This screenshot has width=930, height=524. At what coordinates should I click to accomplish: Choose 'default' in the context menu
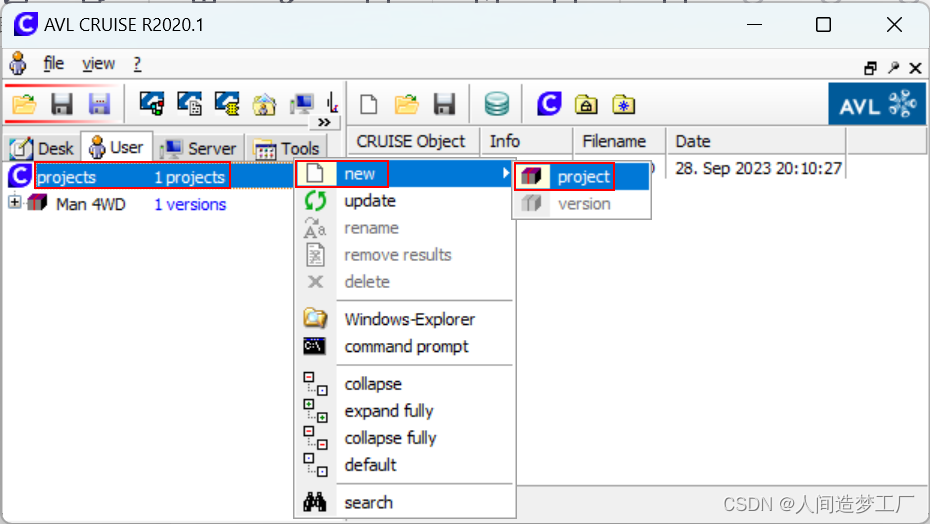(405, 465)
